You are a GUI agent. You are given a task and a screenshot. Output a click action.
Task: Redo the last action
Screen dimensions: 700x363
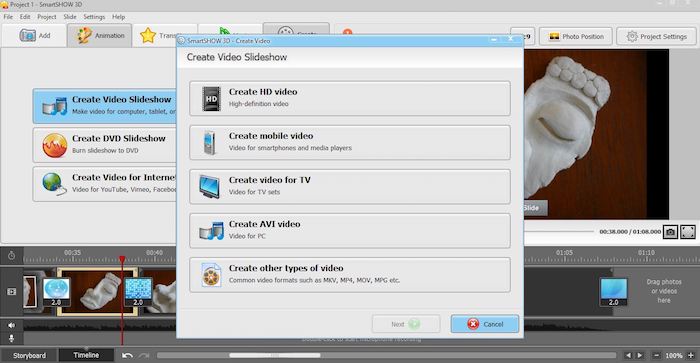[x=144, y=355]
